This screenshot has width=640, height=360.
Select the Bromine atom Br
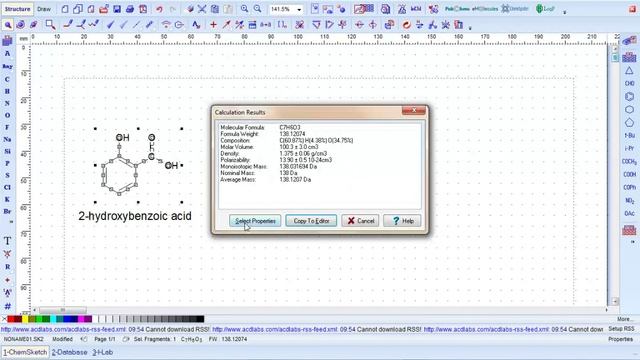coord(7,211)
